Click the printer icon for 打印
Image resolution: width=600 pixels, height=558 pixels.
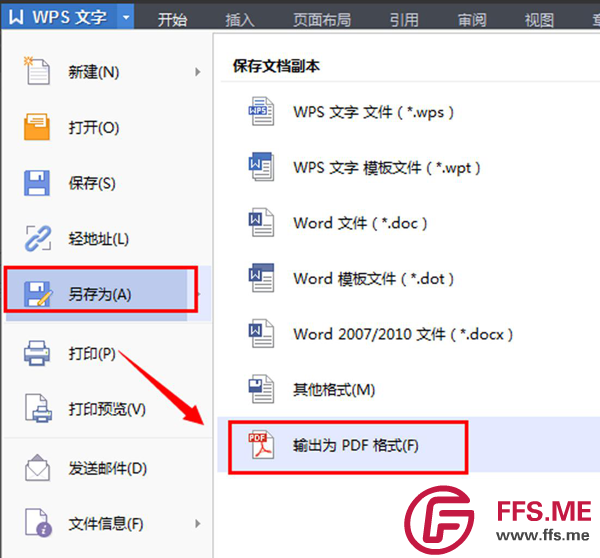click(x=37, y=353)
